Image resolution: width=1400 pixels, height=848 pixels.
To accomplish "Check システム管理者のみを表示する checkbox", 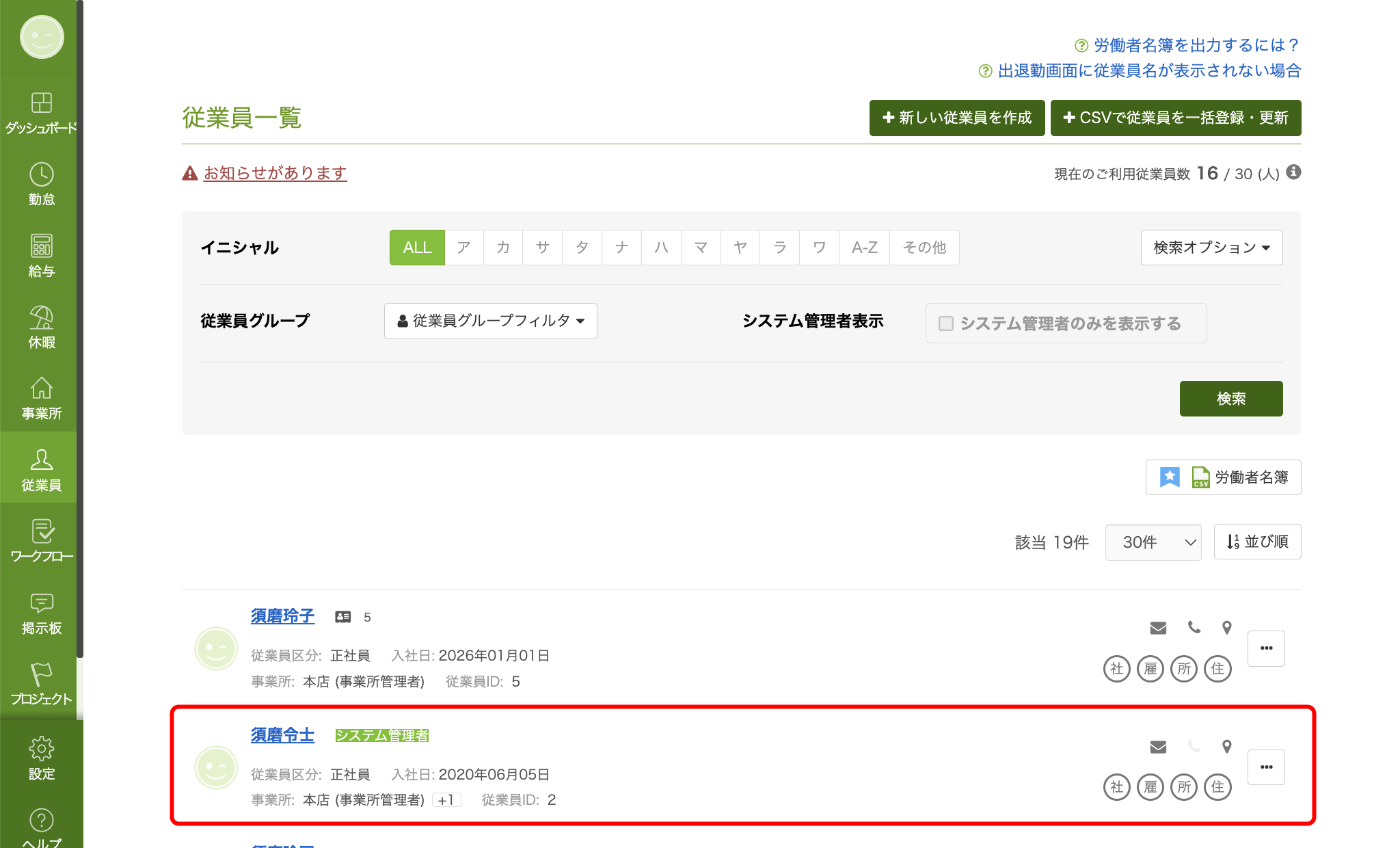I will point(946,323).
